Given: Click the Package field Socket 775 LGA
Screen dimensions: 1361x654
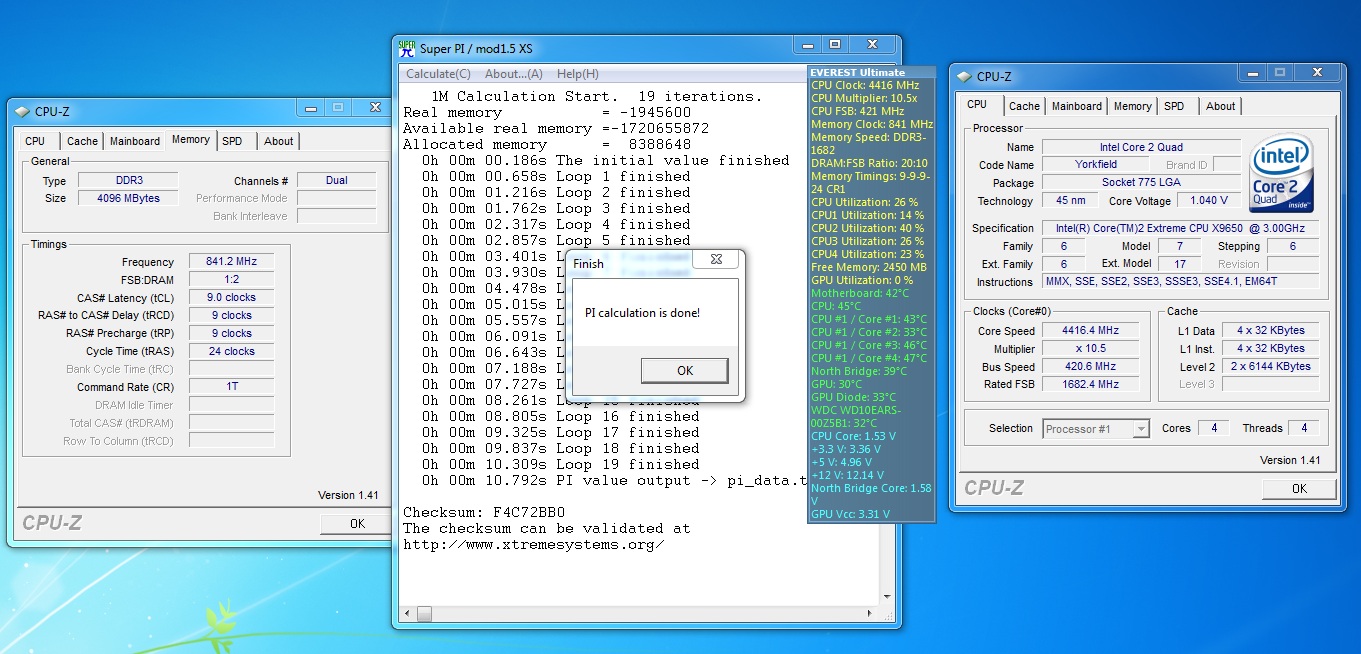Looking at the screenshot, I should point(1141,183).
